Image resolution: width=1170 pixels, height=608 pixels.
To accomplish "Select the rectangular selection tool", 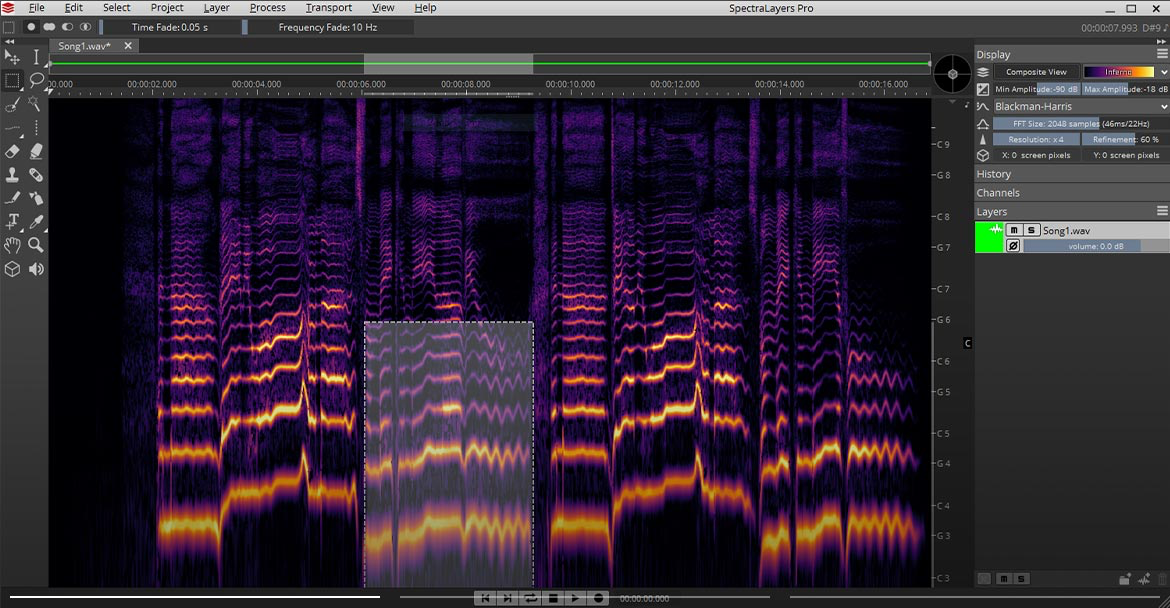I will pyautogui.click(x=12, y=80).
